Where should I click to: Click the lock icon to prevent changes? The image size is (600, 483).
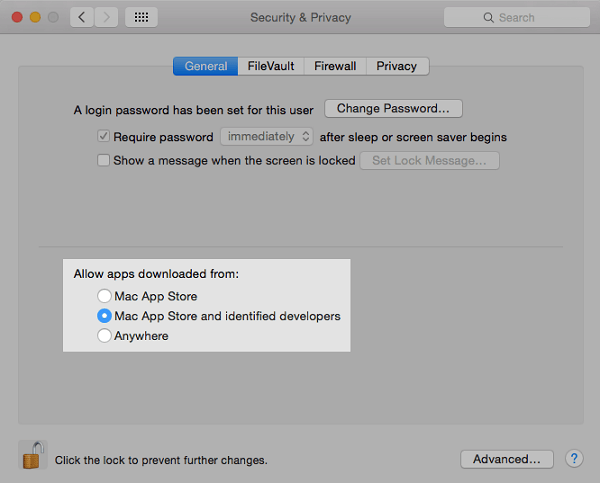33,455
